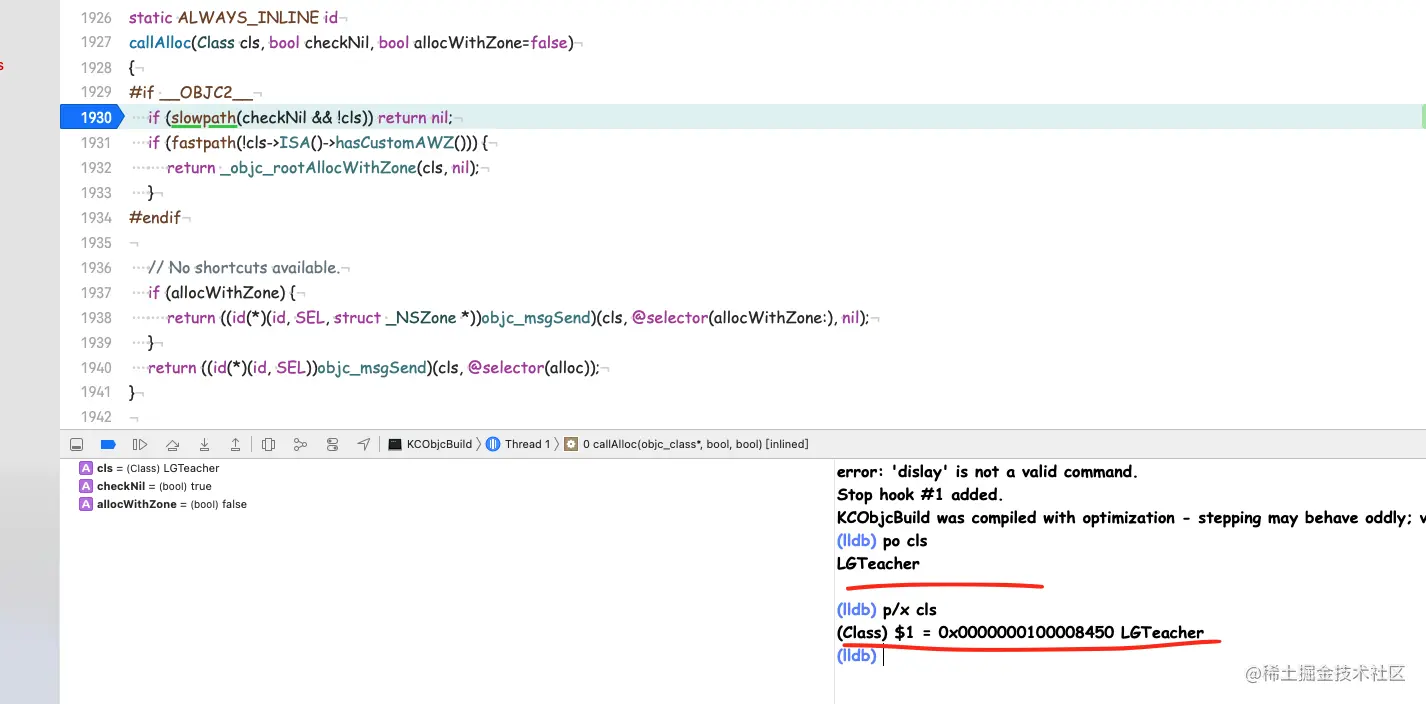This screenshot has width=1426, height=704.
Task: Click the variable icon beside cls
Action: [86, 468]
